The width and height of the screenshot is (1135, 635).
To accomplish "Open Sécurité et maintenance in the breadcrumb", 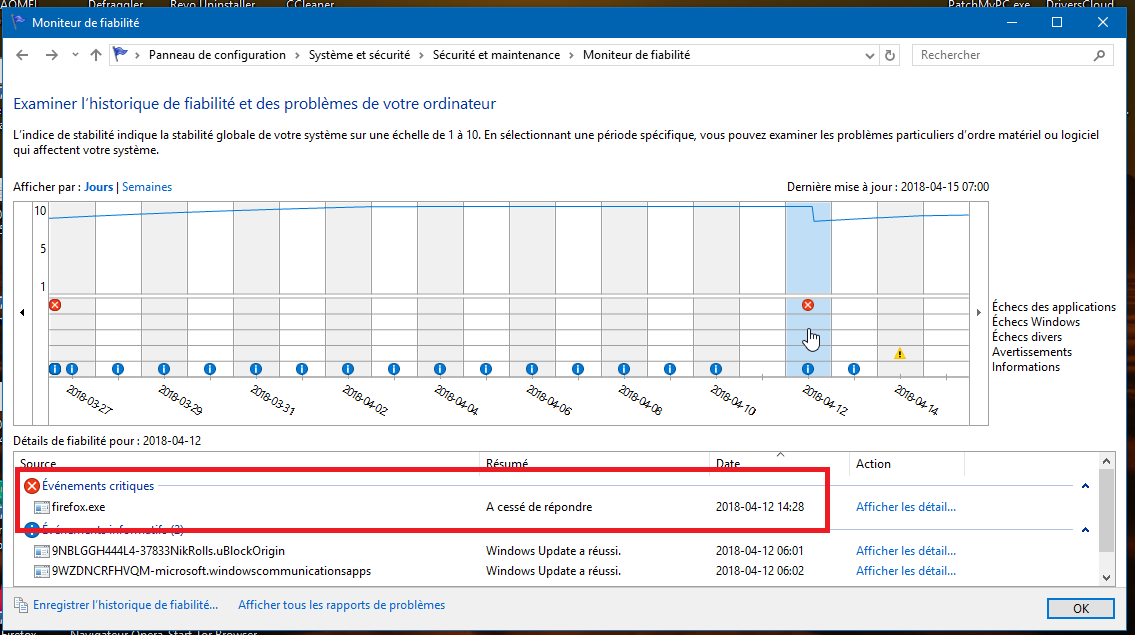I will click(496, 55).
